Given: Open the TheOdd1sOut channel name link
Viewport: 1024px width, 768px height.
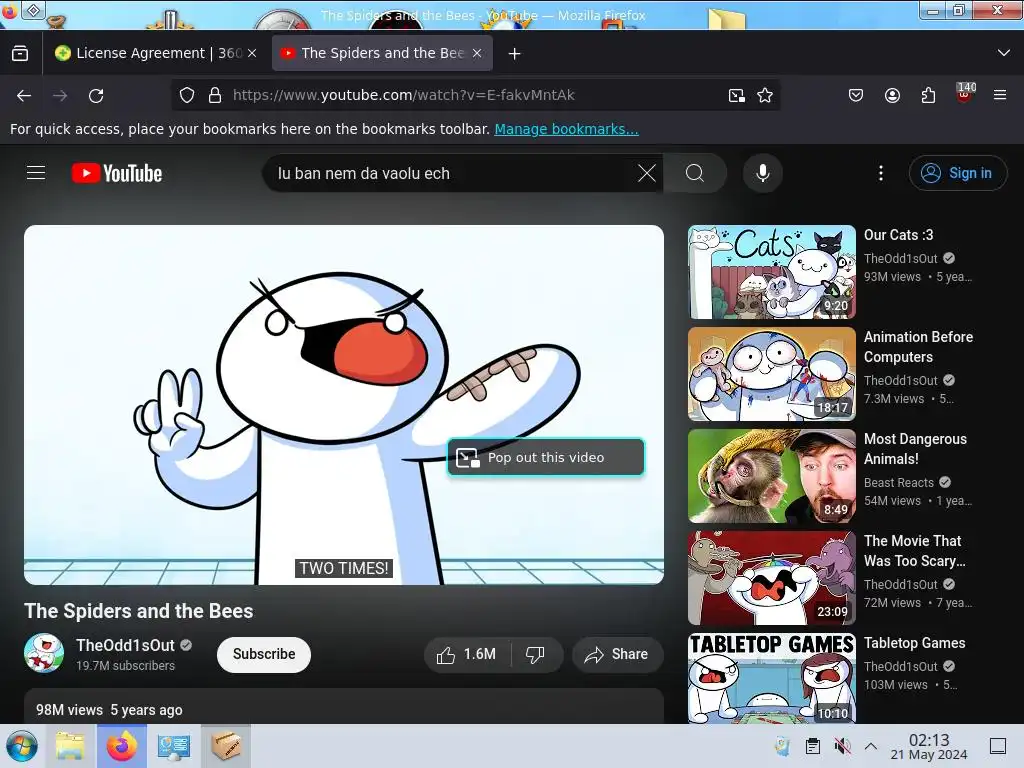Looking at the screenshot, I should point(125,645).
